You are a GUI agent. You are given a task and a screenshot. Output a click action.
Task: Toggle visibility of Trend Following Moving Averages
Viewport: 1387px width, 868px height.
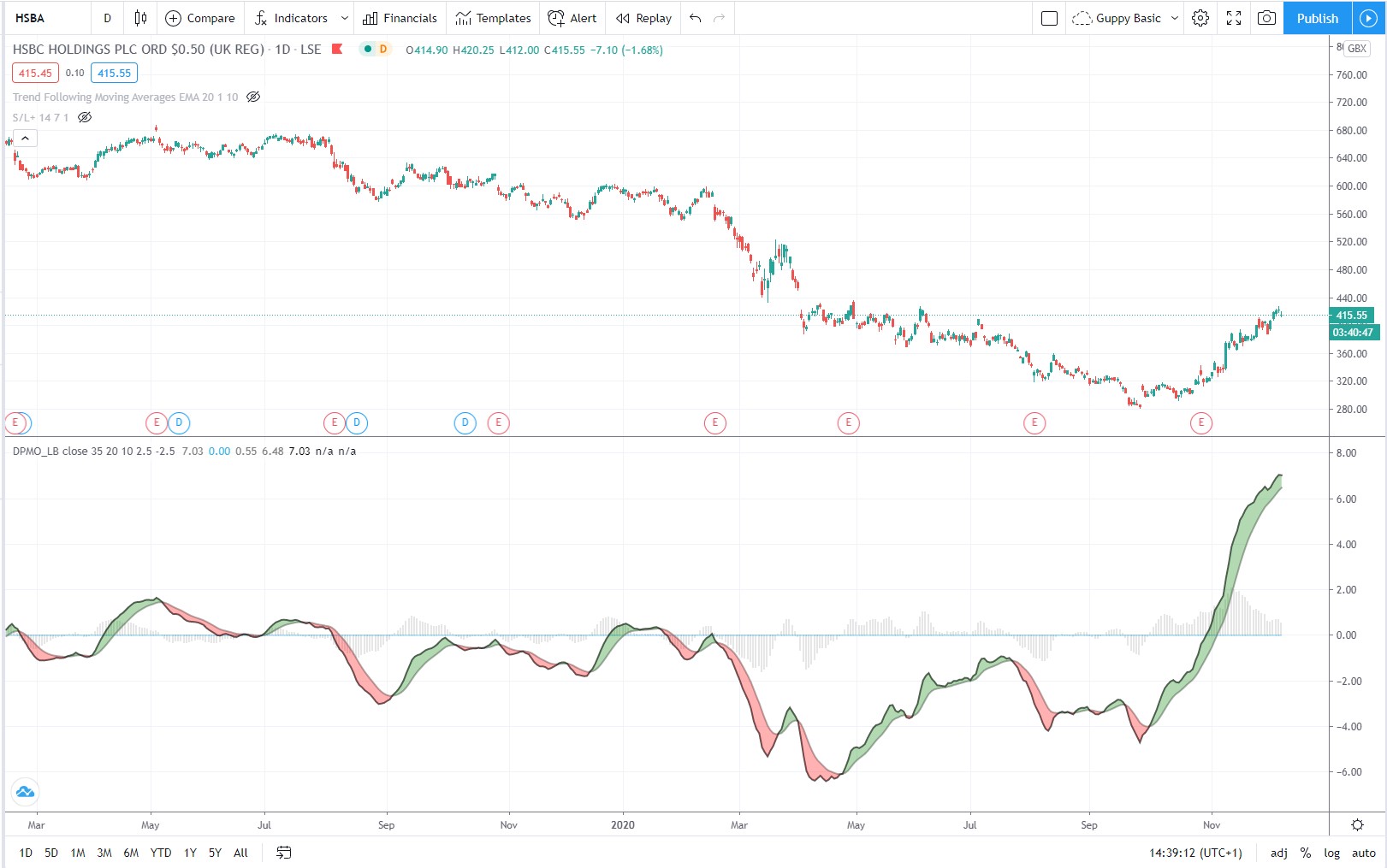point(253,97)
